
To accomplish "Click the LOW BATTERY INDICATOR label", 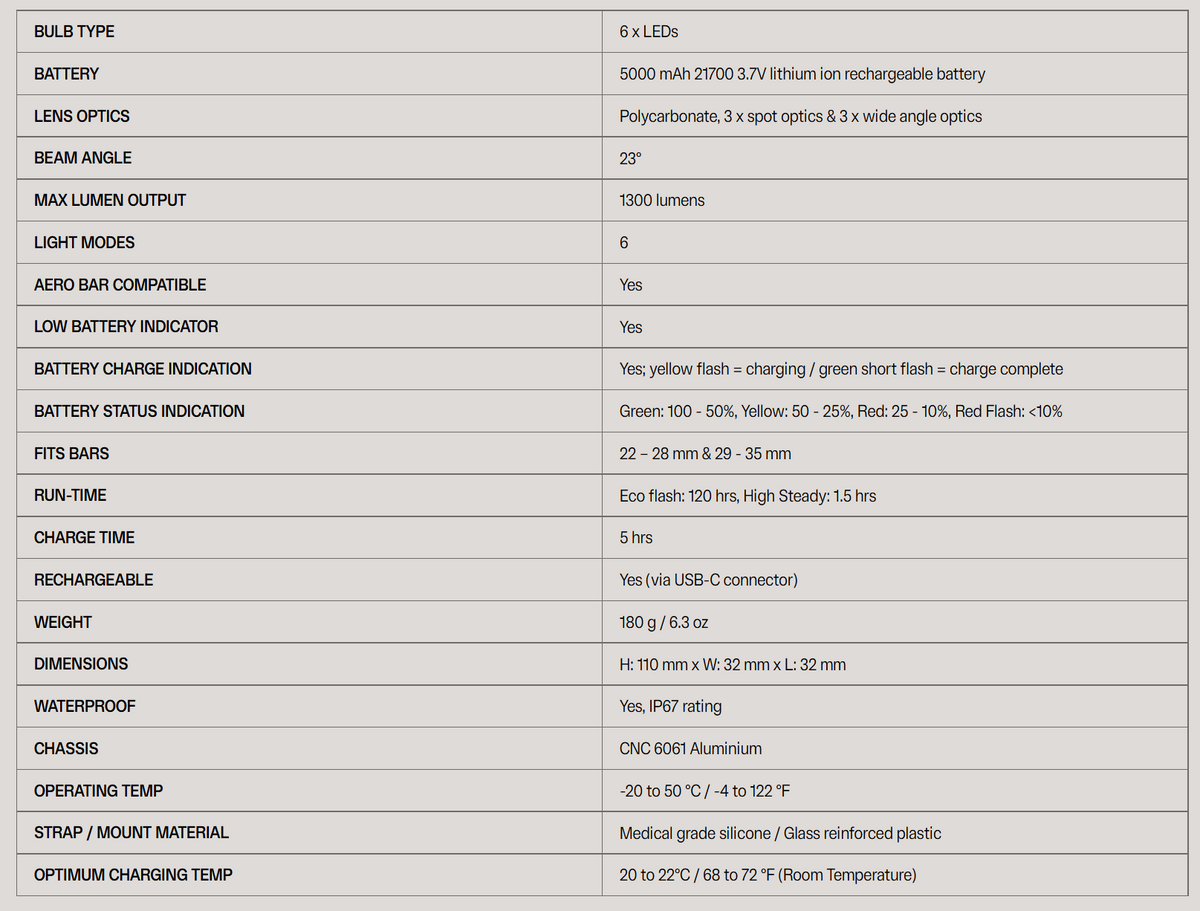I will pyautogui.click(x=126, y=327).
